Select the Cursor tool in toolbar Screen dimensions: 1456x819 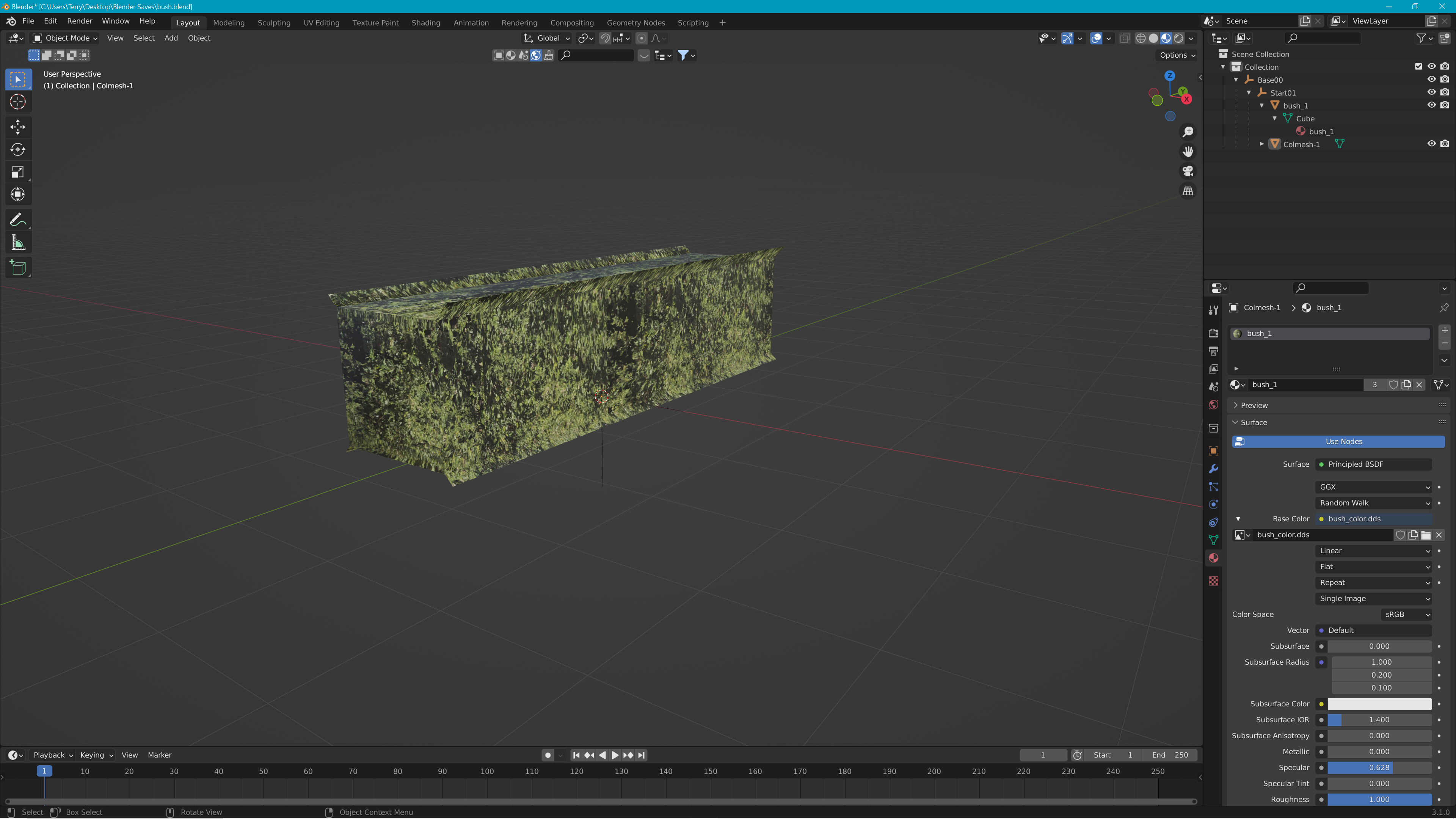[x=17, y=102]
